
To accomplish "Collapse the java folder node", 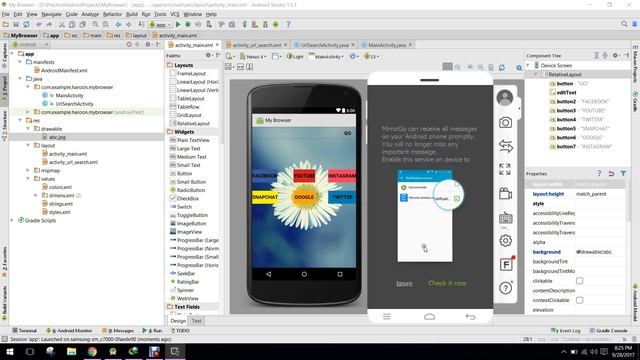I will click(20, 78).
